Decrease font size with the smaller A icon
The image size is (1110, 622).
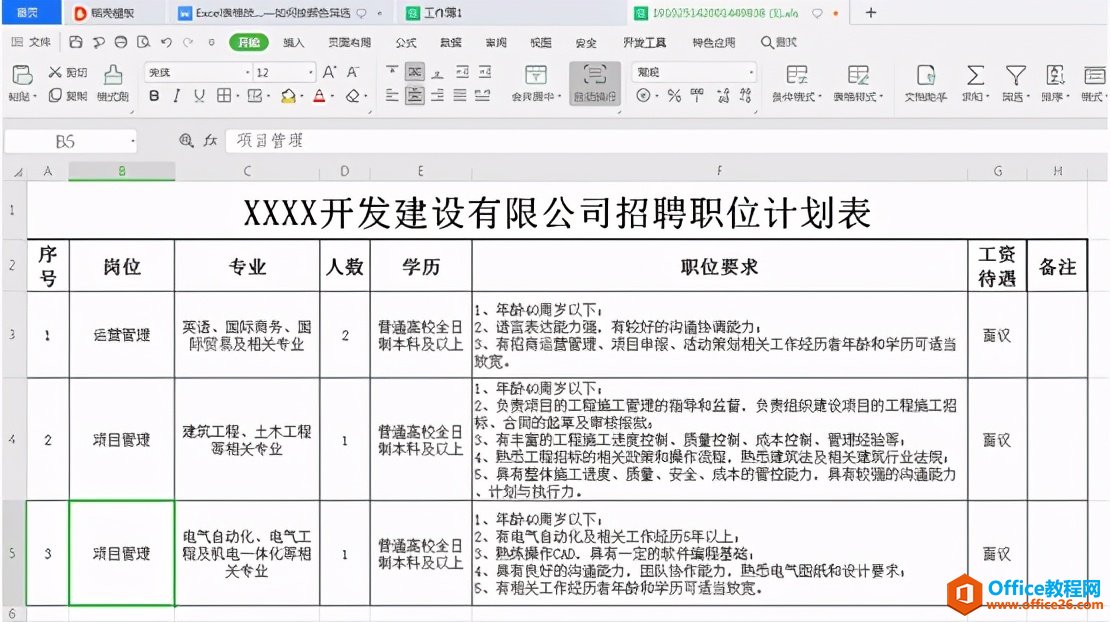[x=353, y=72]
